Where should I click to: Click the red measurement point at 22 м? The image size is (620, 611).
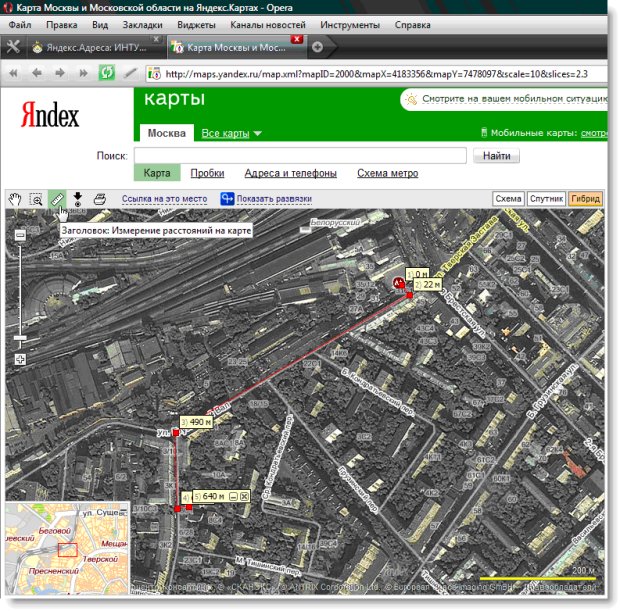(410, 295)
